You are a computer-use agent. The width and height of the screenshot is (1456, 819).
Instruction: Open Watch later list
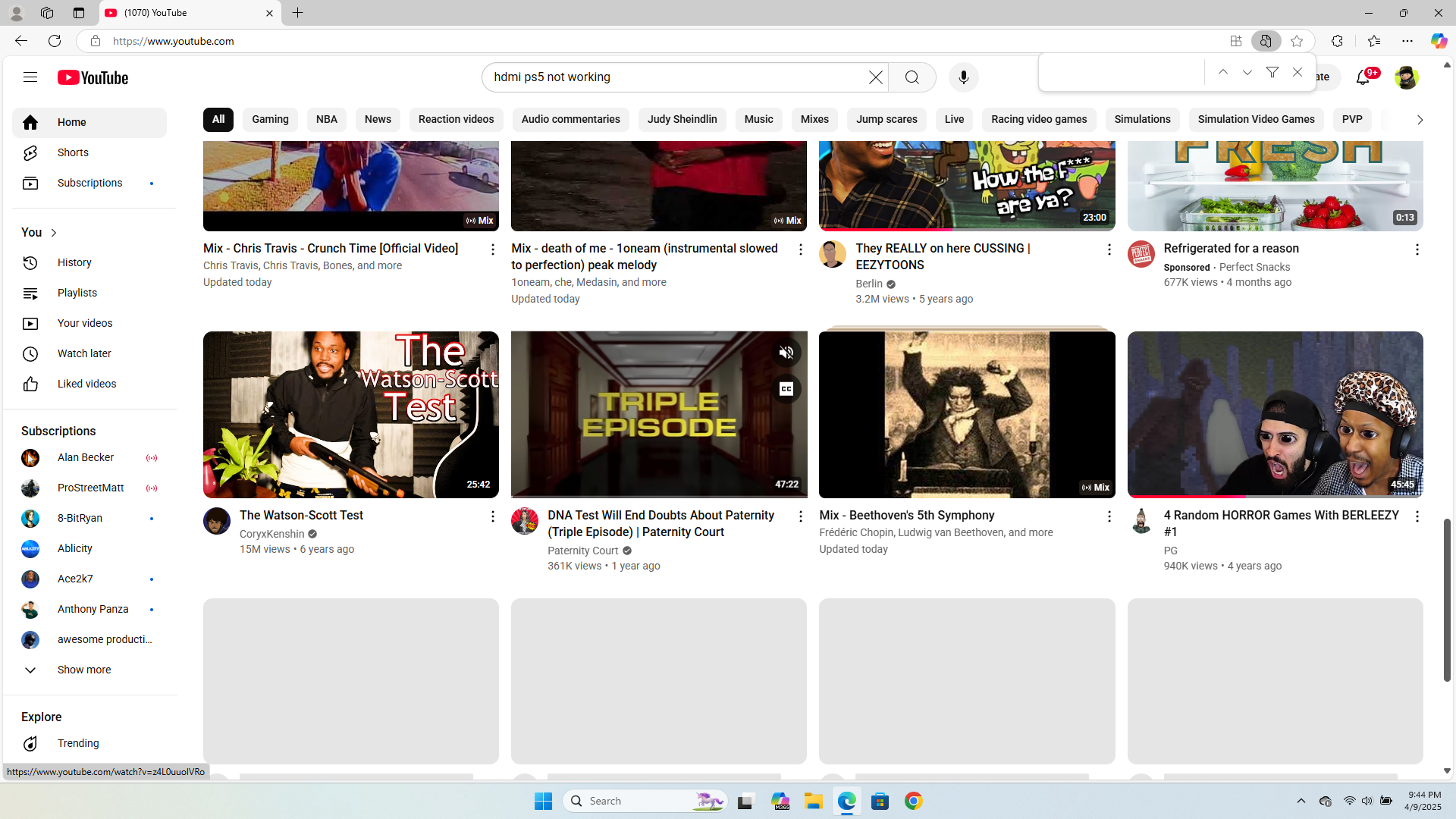tap(89, 353)
